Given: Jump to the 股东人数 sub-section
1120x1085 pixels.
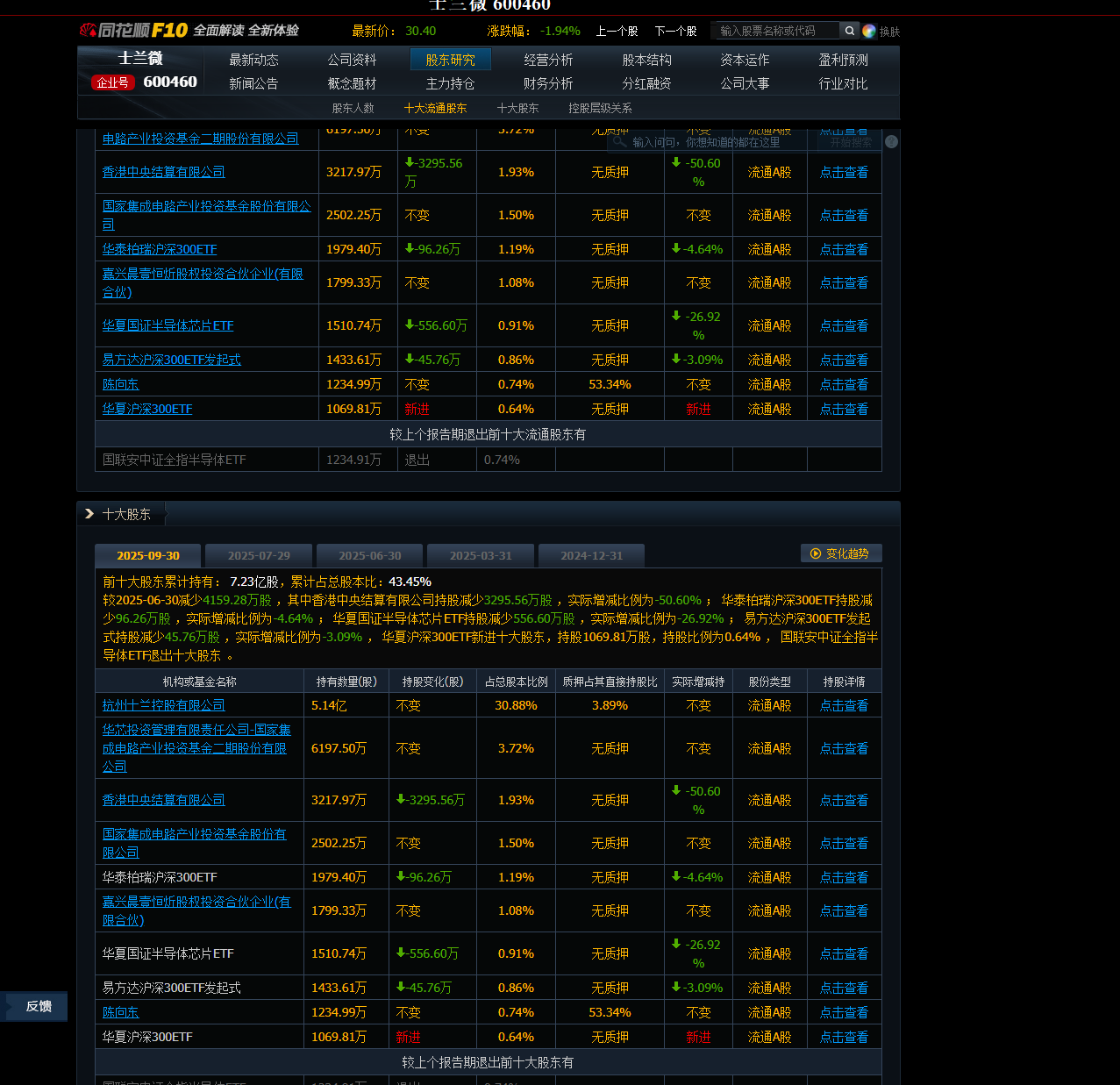Looking at the screenshot, I should coord(353,108).
